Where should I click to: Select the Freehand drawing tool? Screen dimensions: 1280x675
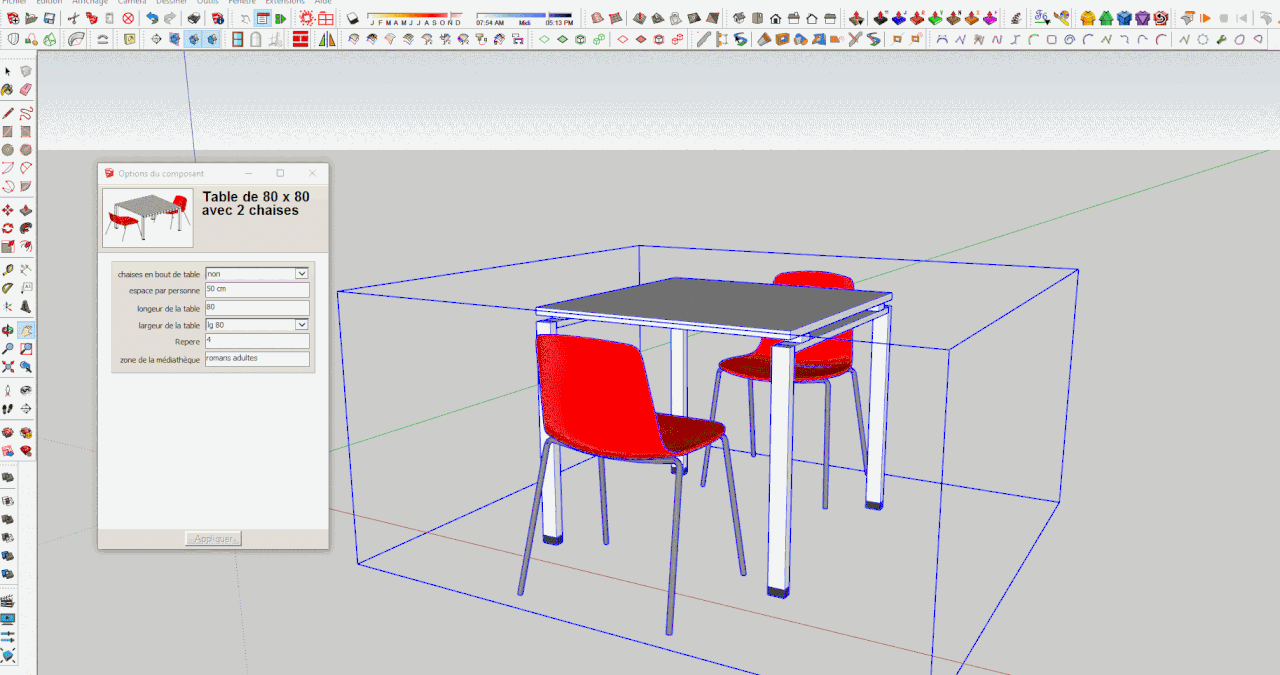(26, 112)
